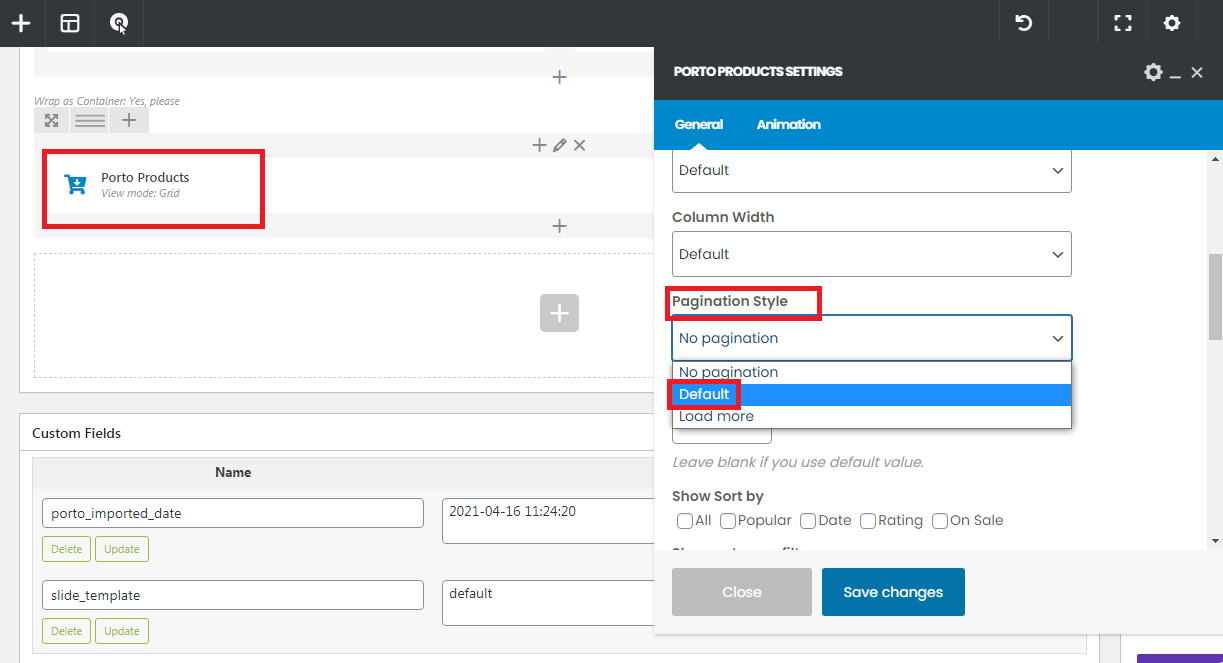Click the 2021-04-16 11:24:20 value box
The width and height of the screenshot is (1223, 663).
[547, 521]
